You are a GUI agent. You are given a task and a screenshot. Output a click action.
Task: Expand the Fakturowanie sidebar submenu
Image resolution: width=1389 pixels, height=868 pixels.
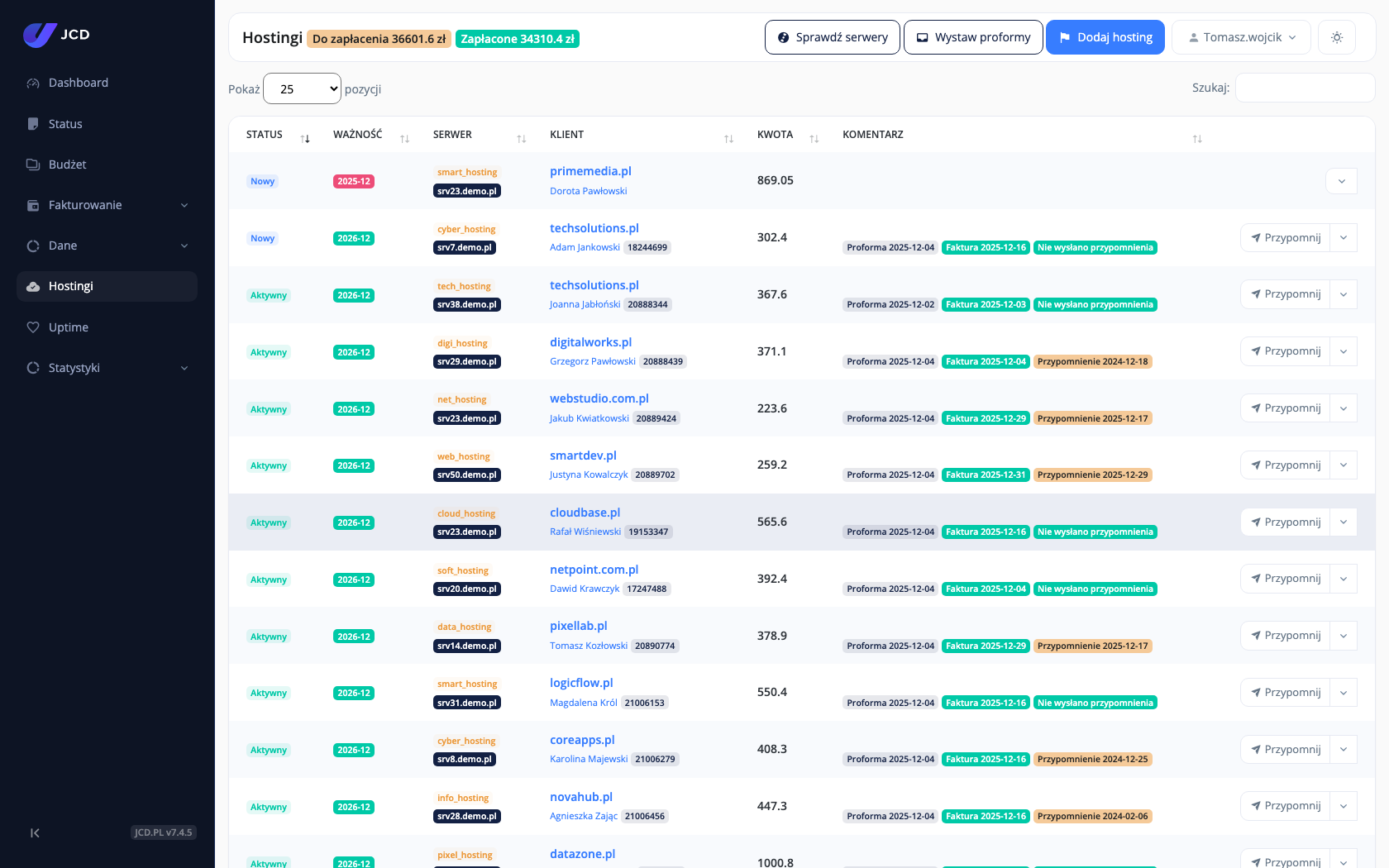tap(107, 205)
